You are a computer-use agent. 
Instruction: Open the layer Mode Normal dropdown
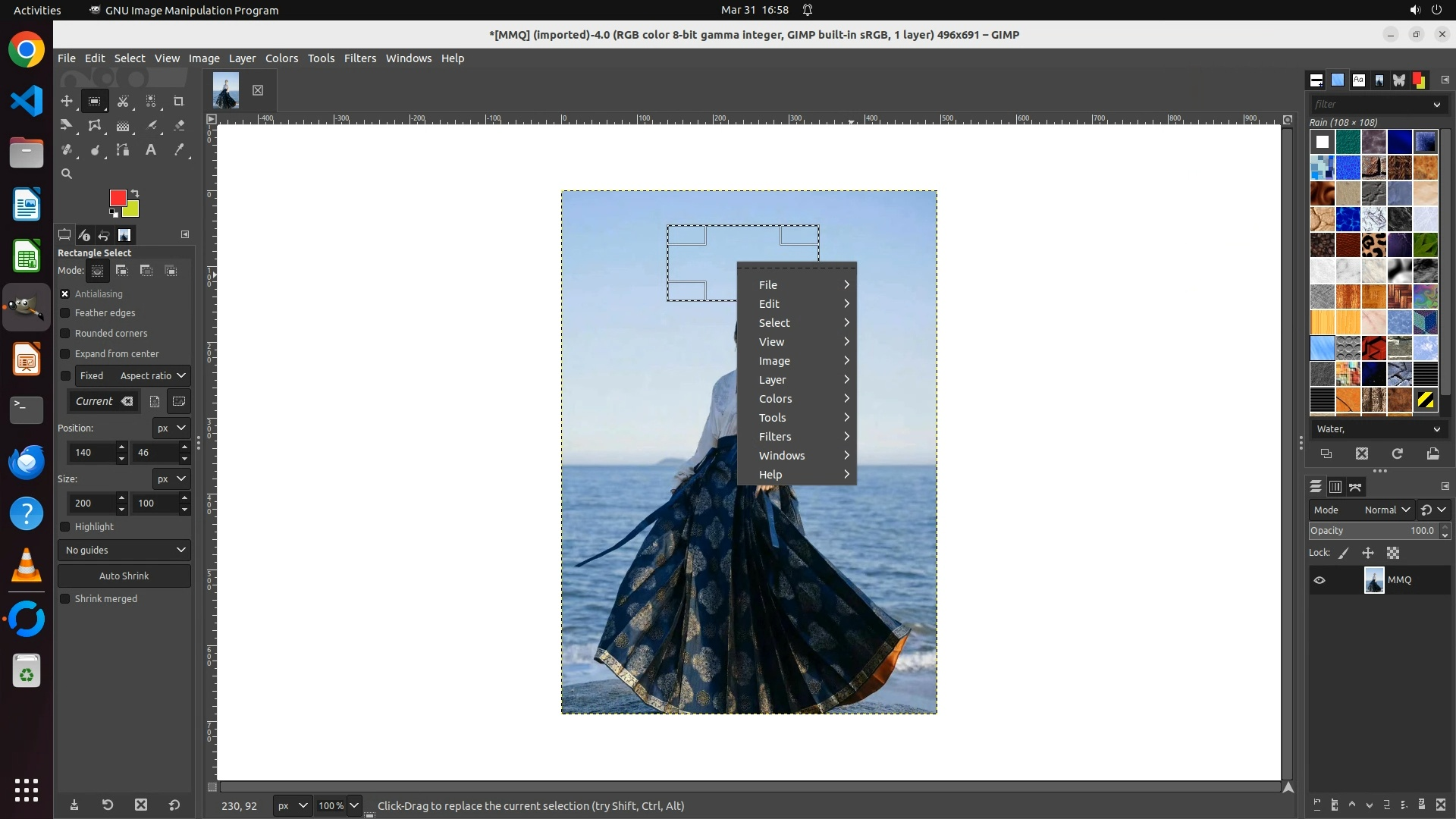click(x=1386, y=510)
